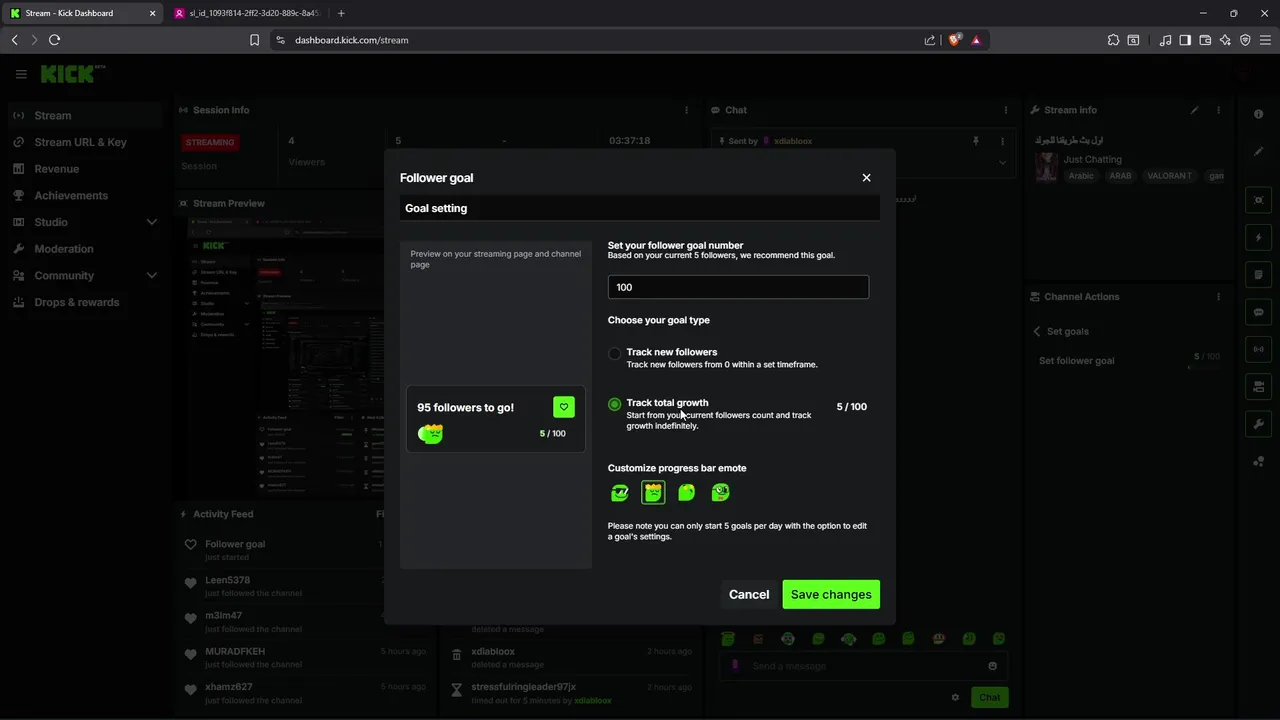Close the Follower goal dialog

pyautogui.click(x=866, y=178)
